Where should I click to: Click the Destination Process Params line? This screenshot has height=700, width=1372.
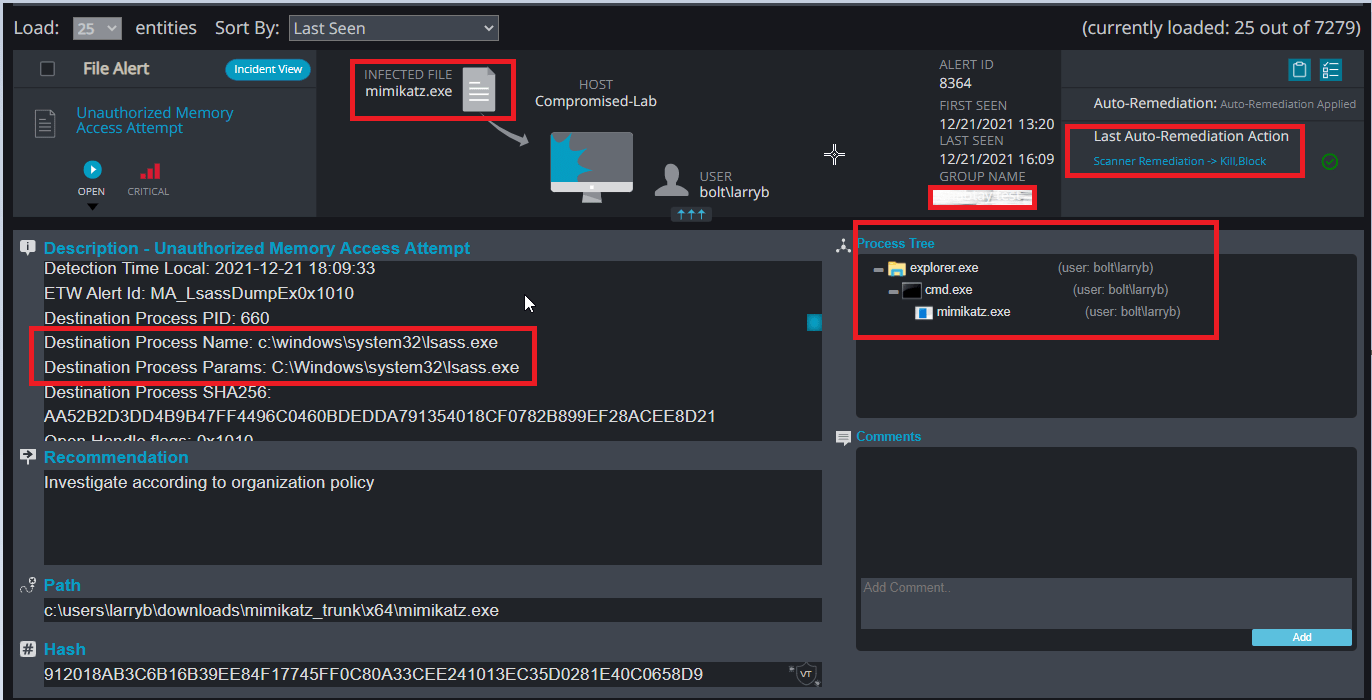coord(282,368)
